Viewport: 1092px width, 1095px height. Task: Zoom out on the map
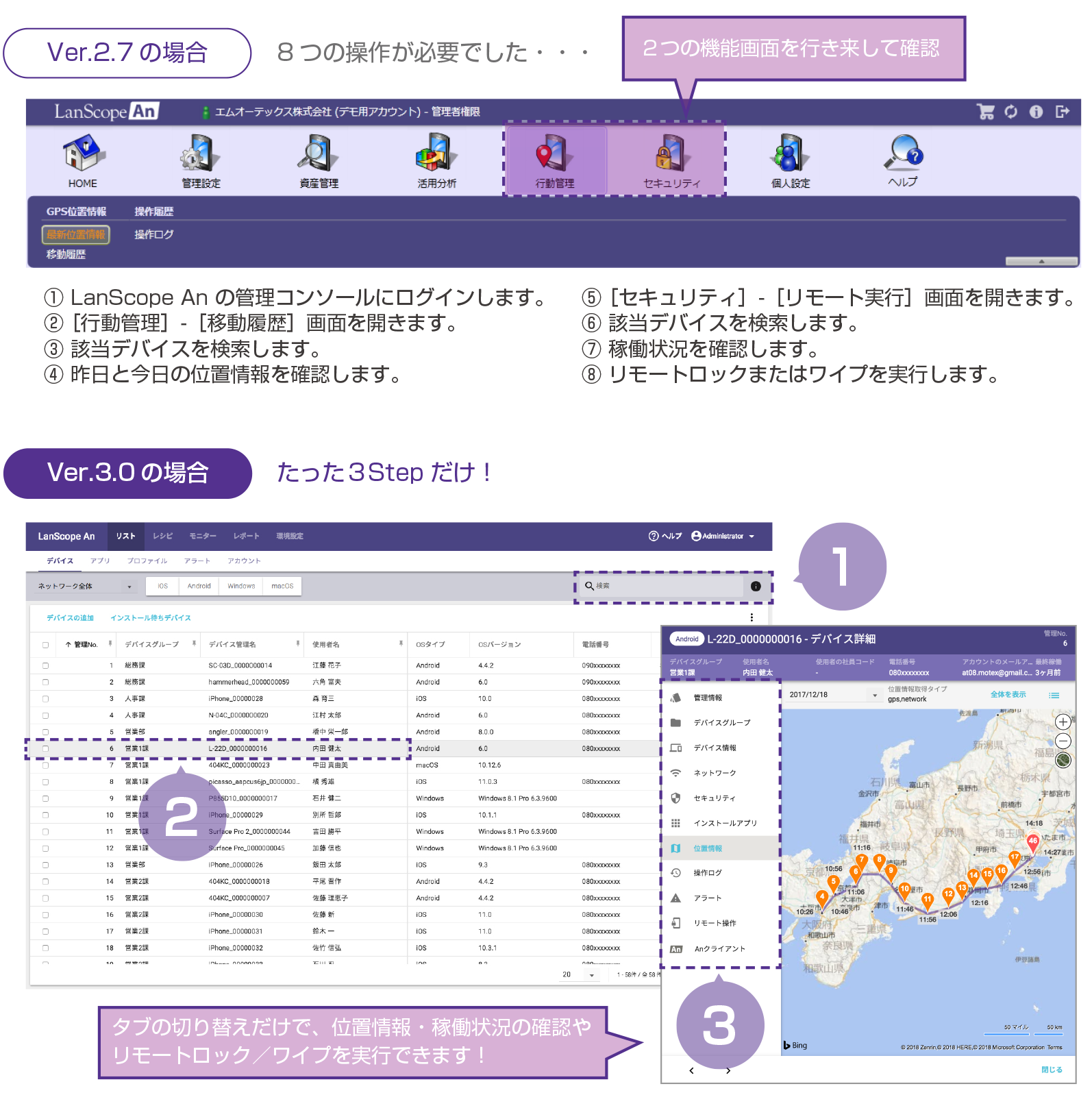tap(1063, 741)
